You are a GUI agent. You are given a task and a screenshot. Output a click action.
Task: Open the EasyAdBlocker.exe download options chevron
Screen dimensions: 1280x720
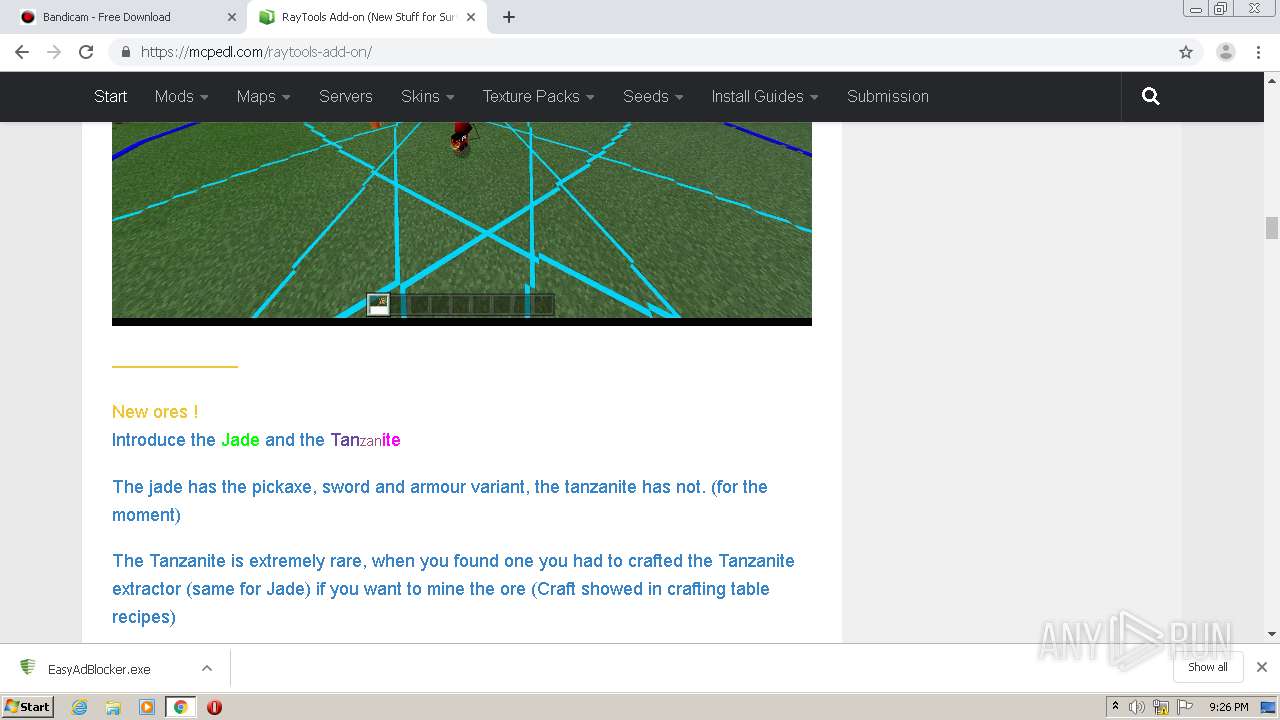[206, 668]
